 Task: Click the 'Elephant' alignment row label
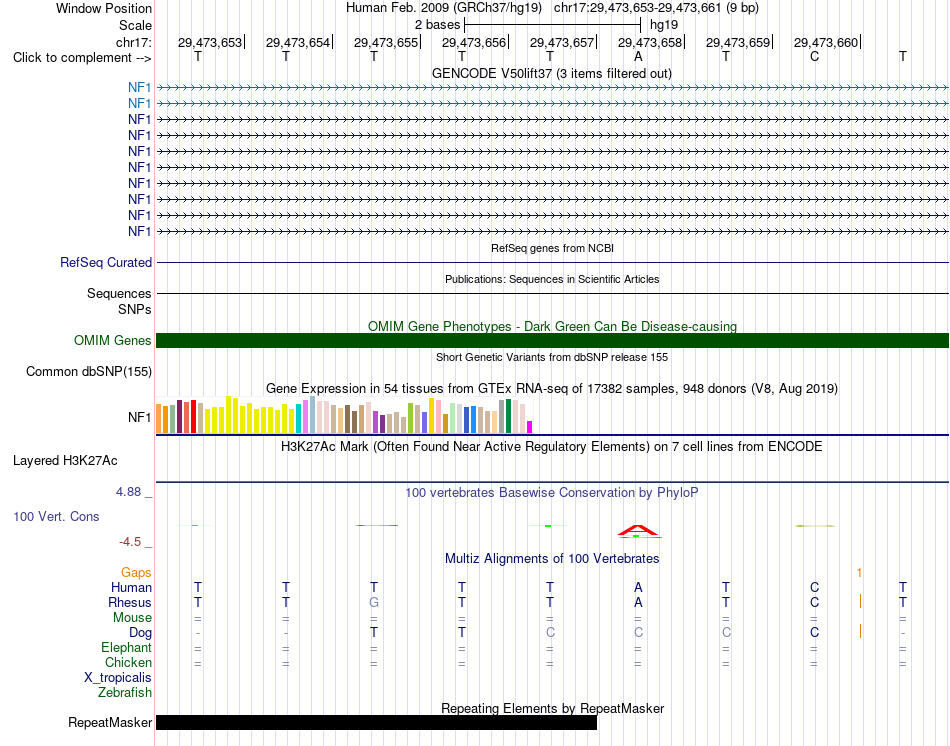pos(126,647)
